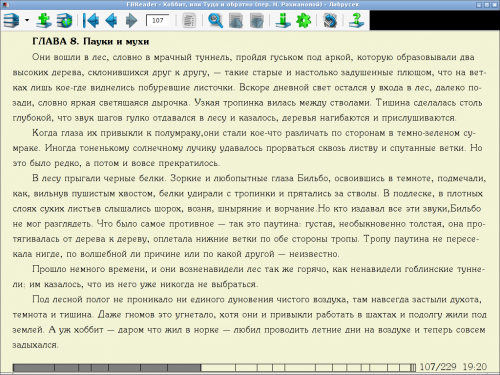Screen dimensions: 500x375
Task: Open the Library books icon
Action: tap(11, 21)
